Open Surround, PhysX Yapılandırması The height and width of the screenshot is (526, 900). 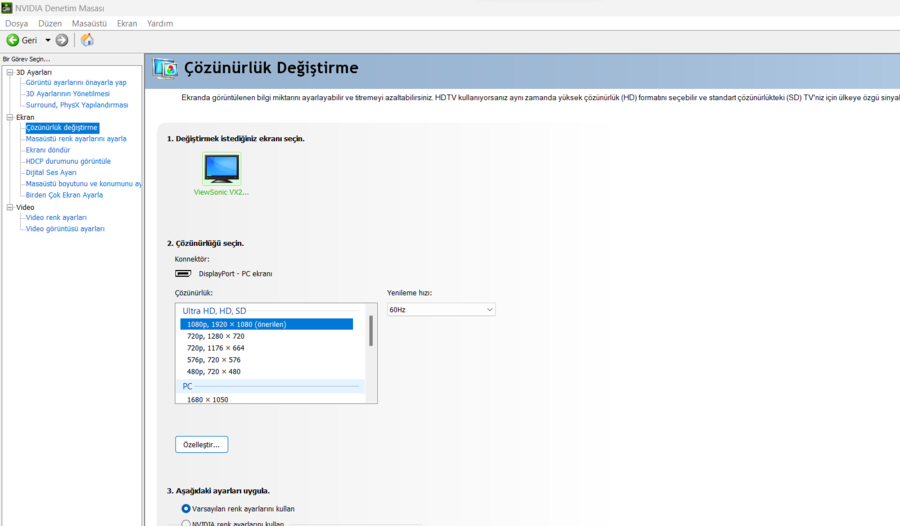click(x=77, y=105)
